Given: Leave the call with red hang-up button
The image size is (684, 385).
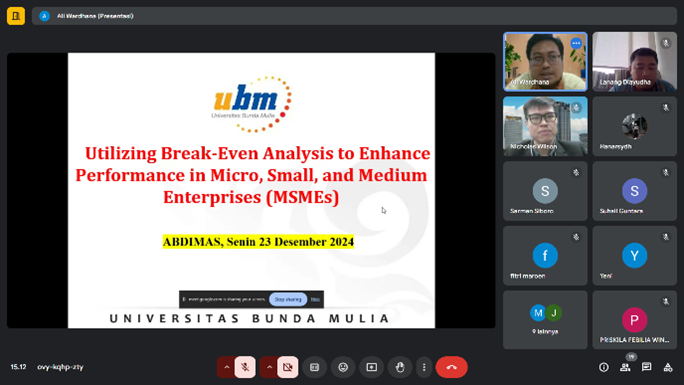Looking at the screenshot, I should (451, 367).
